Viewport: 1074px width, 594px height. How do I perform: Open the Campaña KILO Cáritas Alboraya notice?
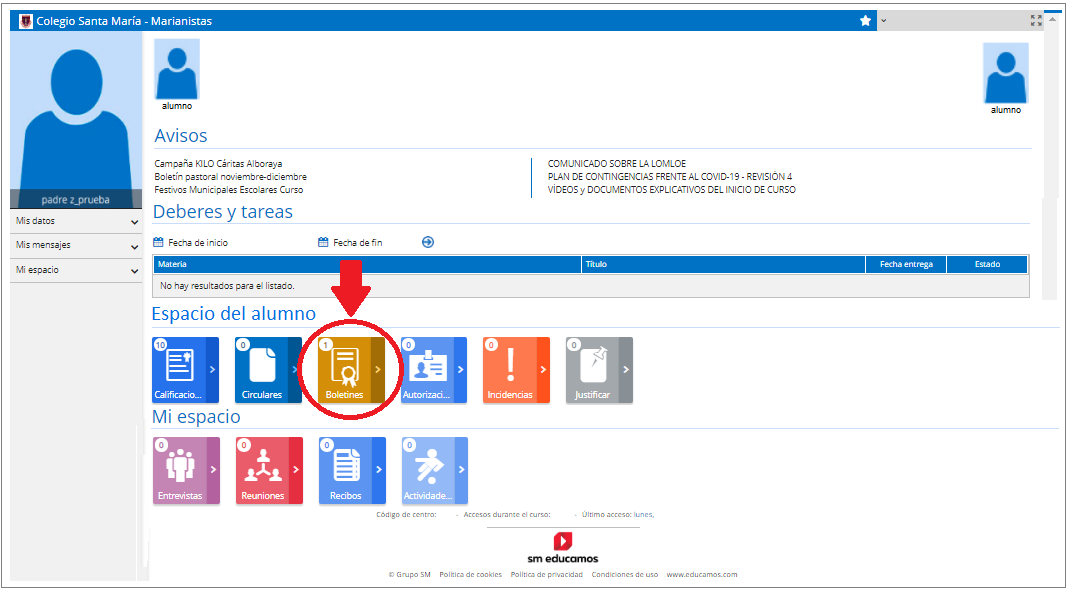tap(217, 164)
